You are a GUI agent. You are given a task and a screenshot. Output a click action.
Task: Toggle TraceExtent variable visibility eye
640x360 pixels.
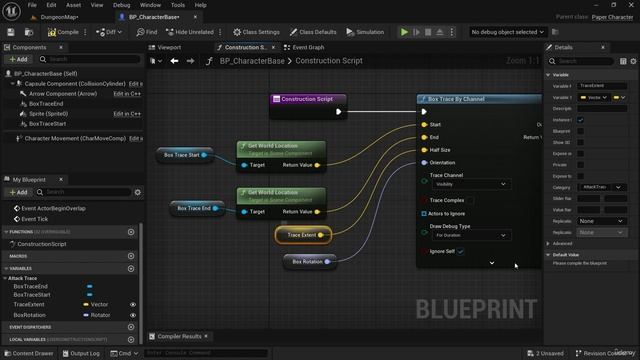click(133, 304)
